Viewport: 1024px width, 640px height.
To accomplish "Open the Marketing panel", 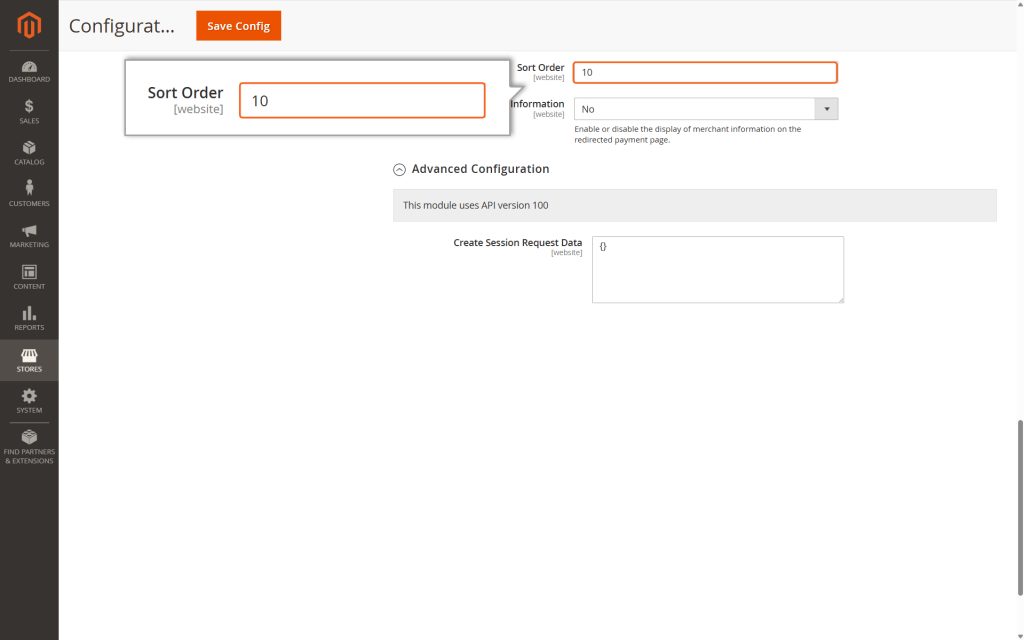I will coord(29,236).
